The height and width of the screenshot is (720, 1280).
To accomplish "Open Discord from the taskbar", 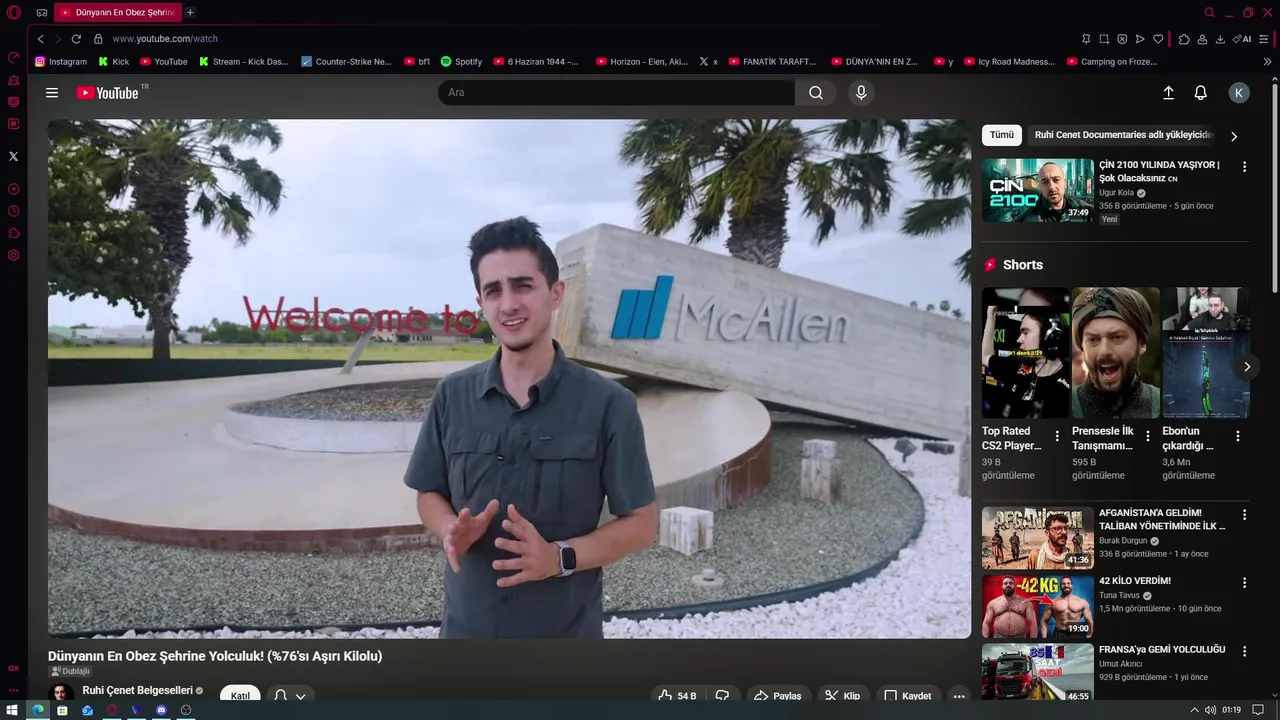I will coord(161,710).
